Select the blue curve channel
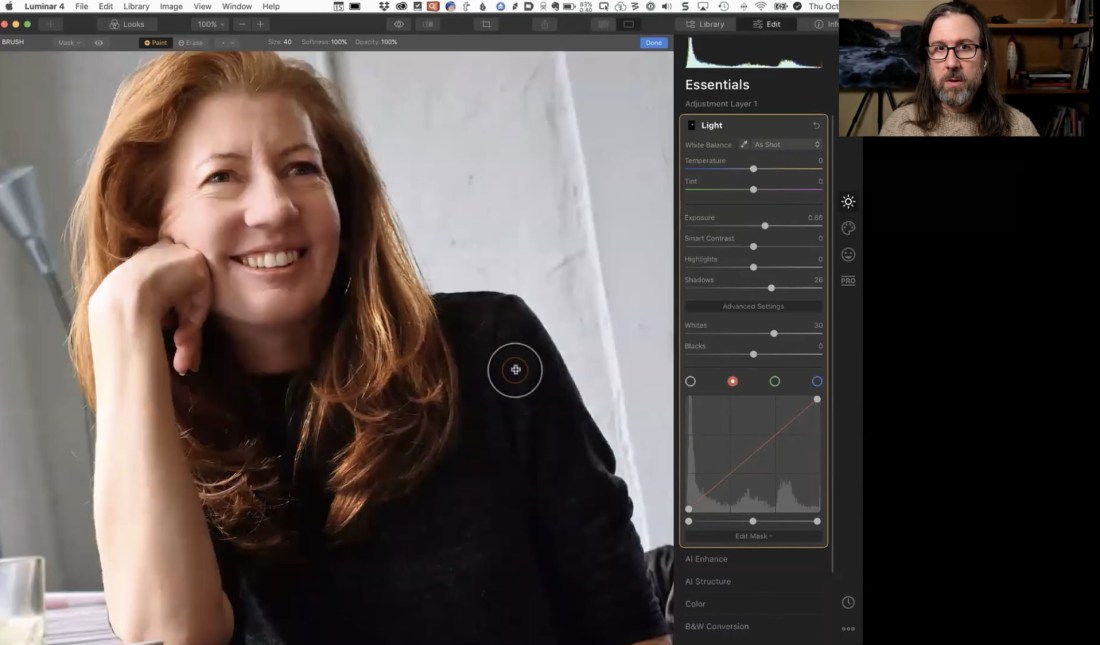This screenshot has width=1100, height=645. pyautogui.click(x=817, y=381)
